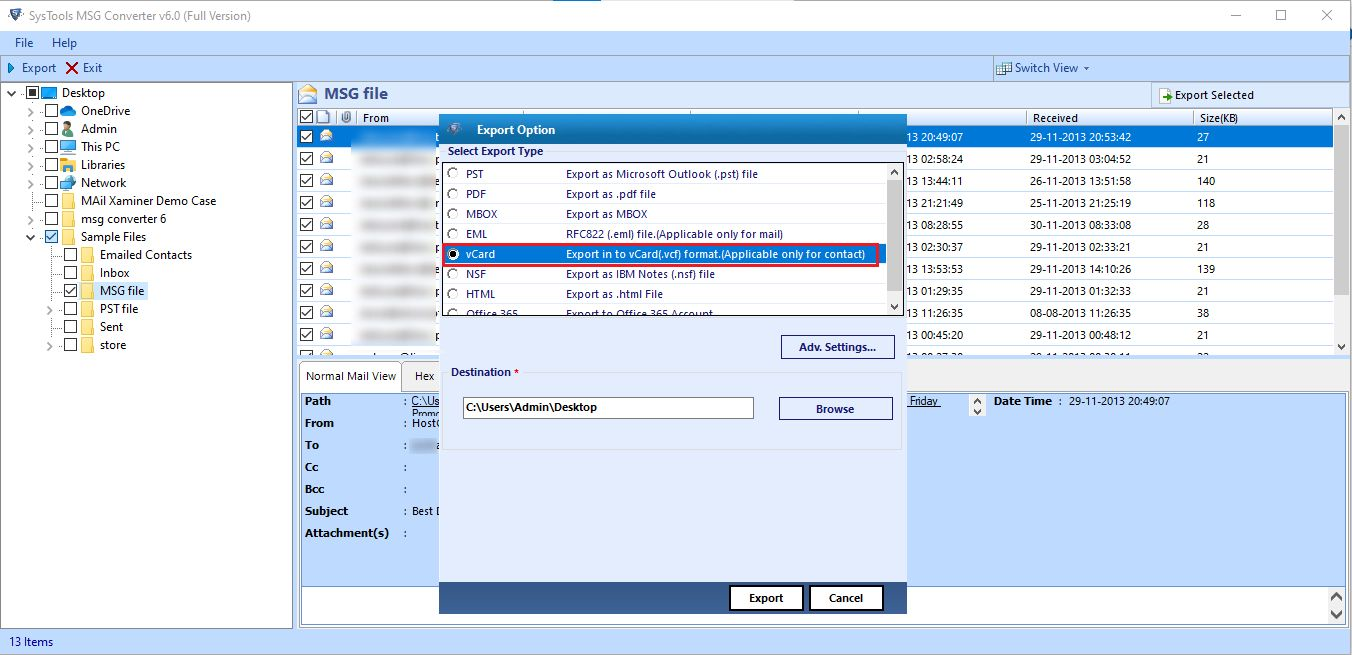Open the File menu
This screenshot has height=655, width=1352.
[x=24, y=43]
